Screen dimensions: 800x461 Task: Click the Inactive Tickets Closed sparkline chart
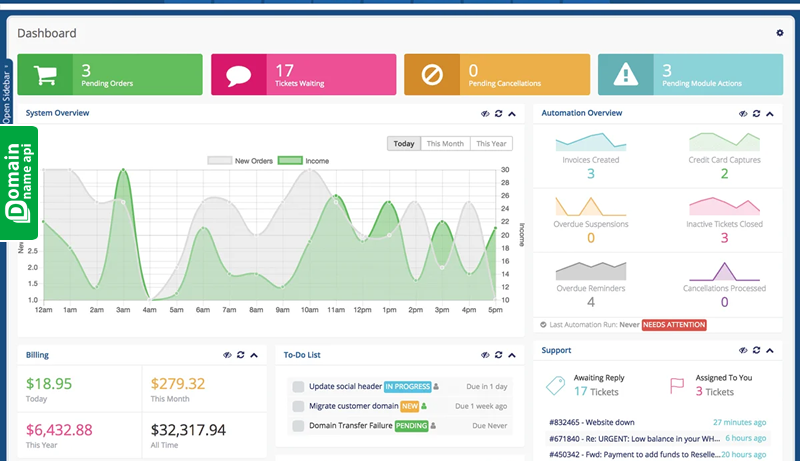[x=724, y=206]
